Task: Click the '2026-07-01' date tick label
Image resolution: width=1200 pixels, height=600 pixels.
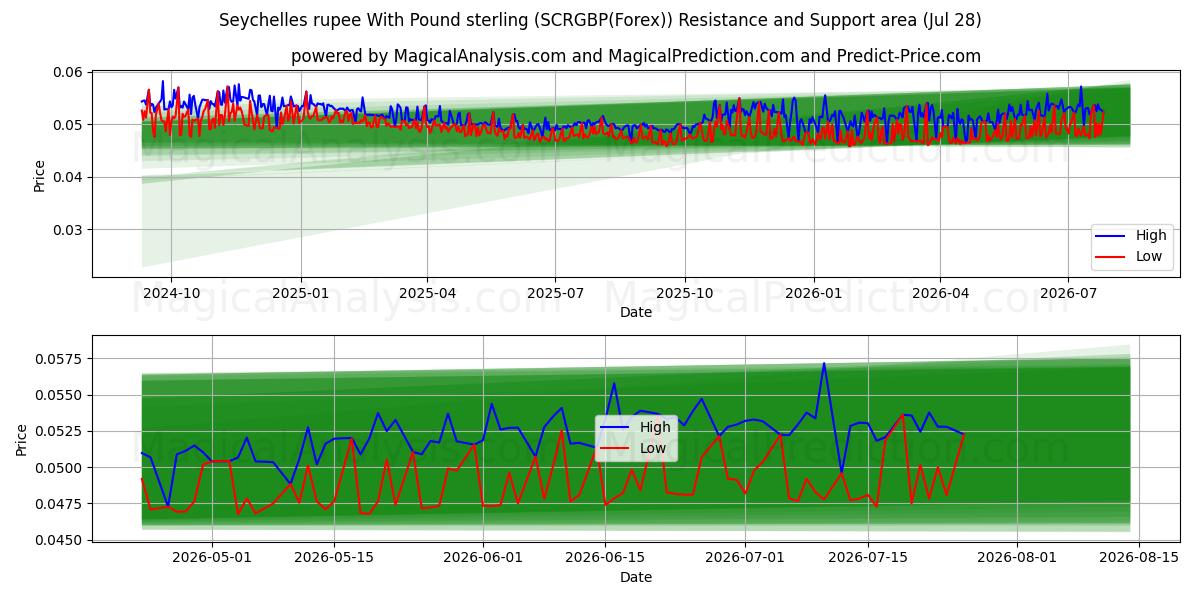Action: [745, 558]
